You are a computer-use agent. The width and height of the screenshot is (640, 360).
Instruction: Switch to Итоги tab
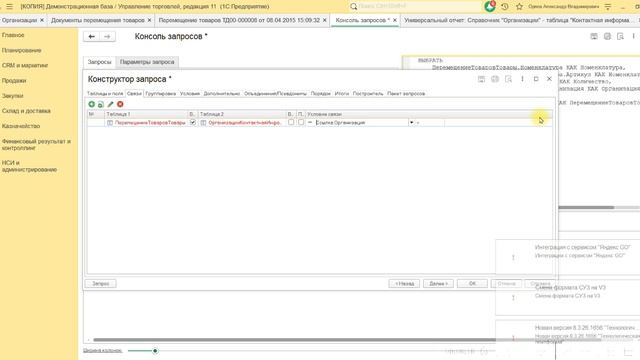click(342, 93)
